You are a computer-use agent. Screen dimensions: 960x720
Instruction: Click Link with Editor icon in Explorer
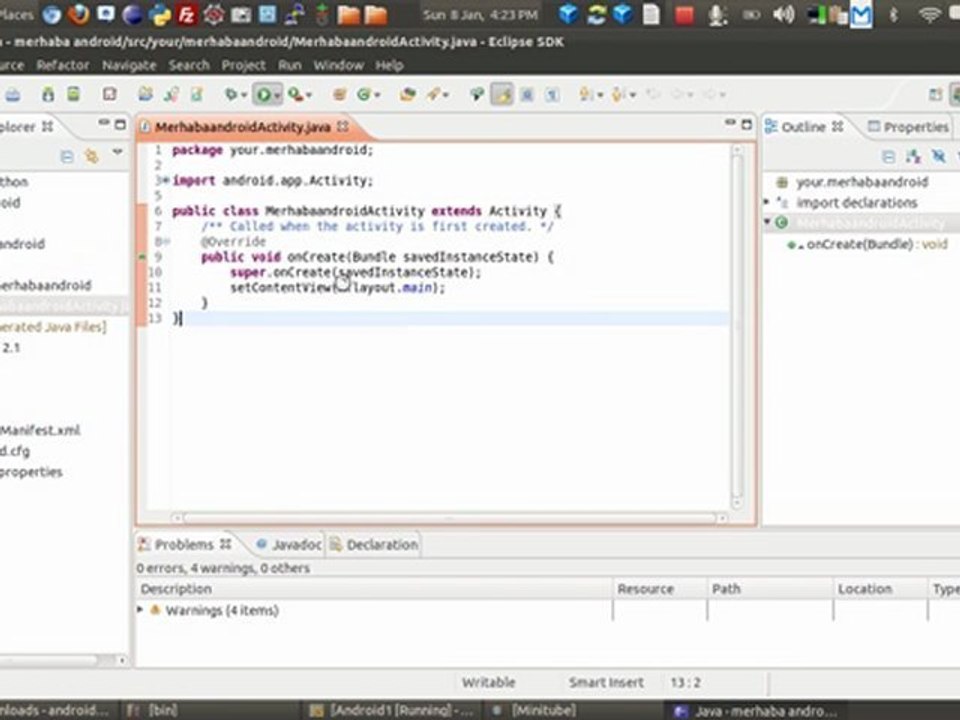point(92,156)
